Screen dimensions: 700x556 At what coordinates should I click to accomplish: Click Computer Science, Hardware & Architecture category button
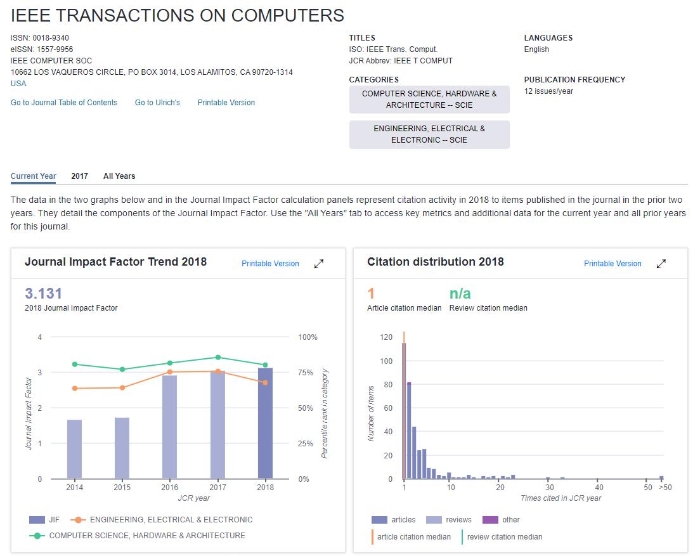(x=429, y=99)
